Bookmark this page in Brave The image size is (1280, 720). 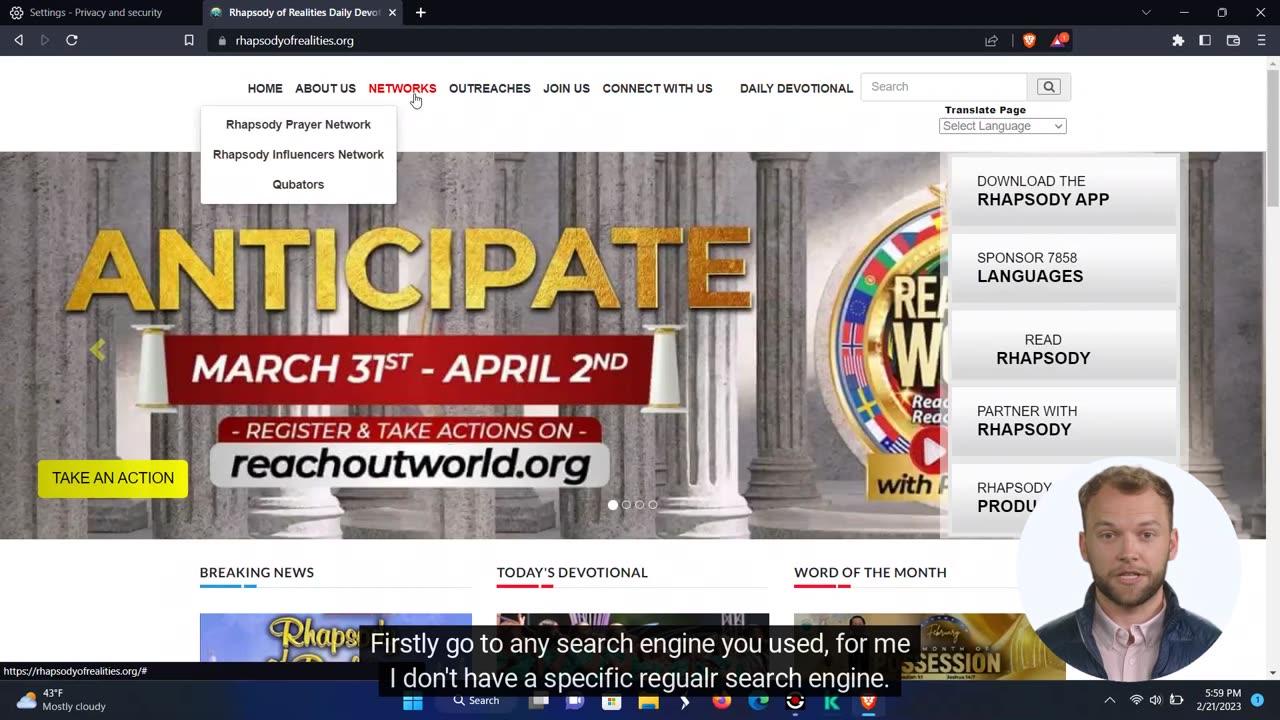coord(188,40)
